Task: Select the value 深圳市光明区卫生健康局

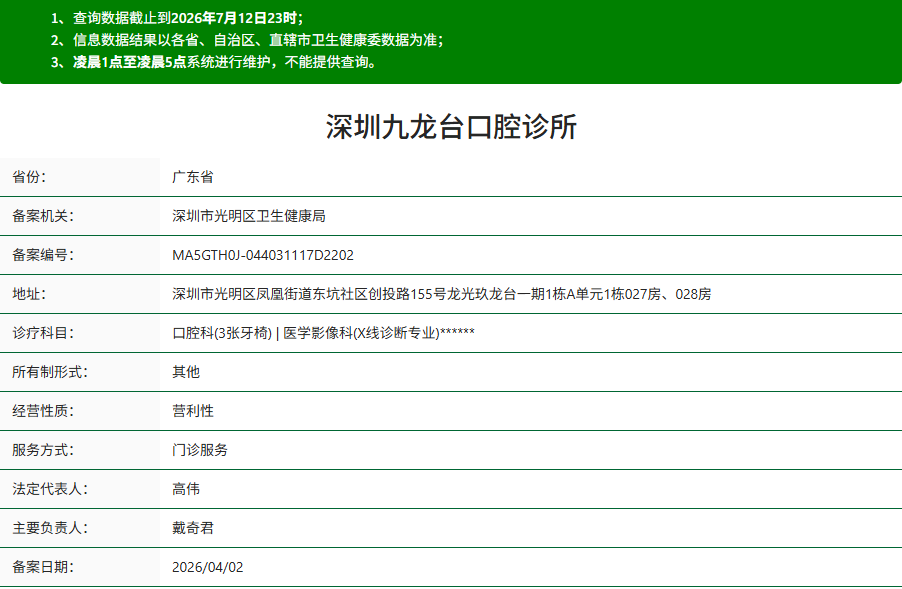Action: (249, 216)
